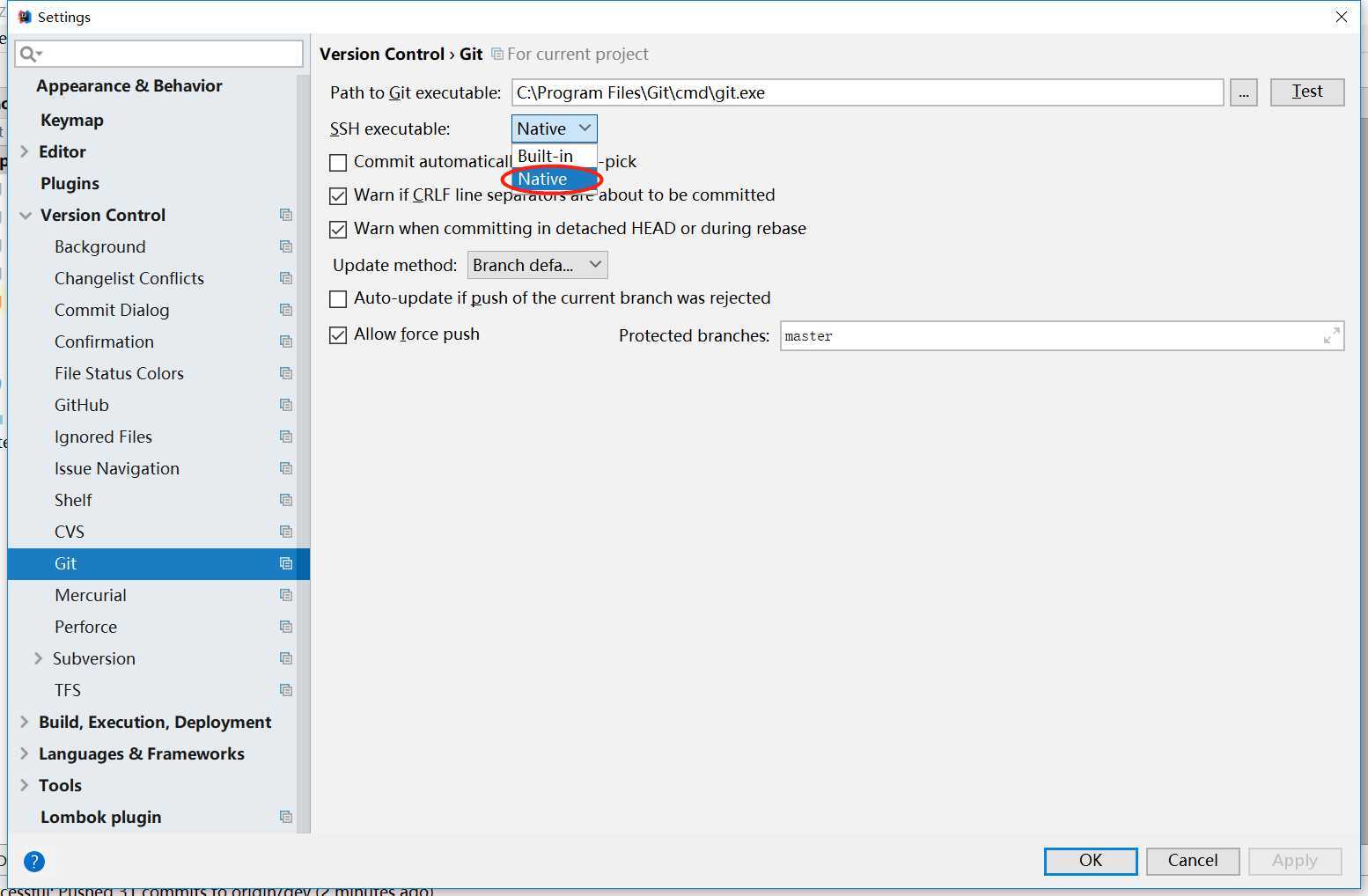Click project-level icon beside Lombok plugin

coord(286,817)
